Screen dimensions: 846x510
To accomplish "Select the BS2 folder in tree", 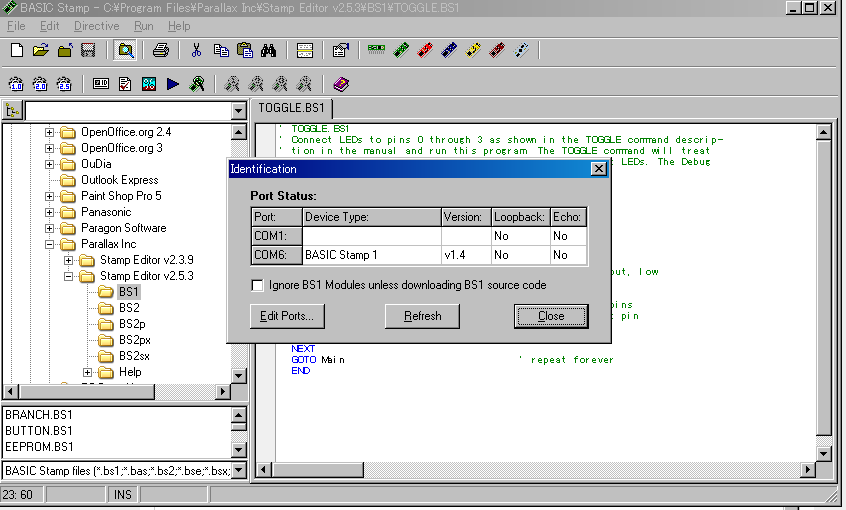I will 129,308.
